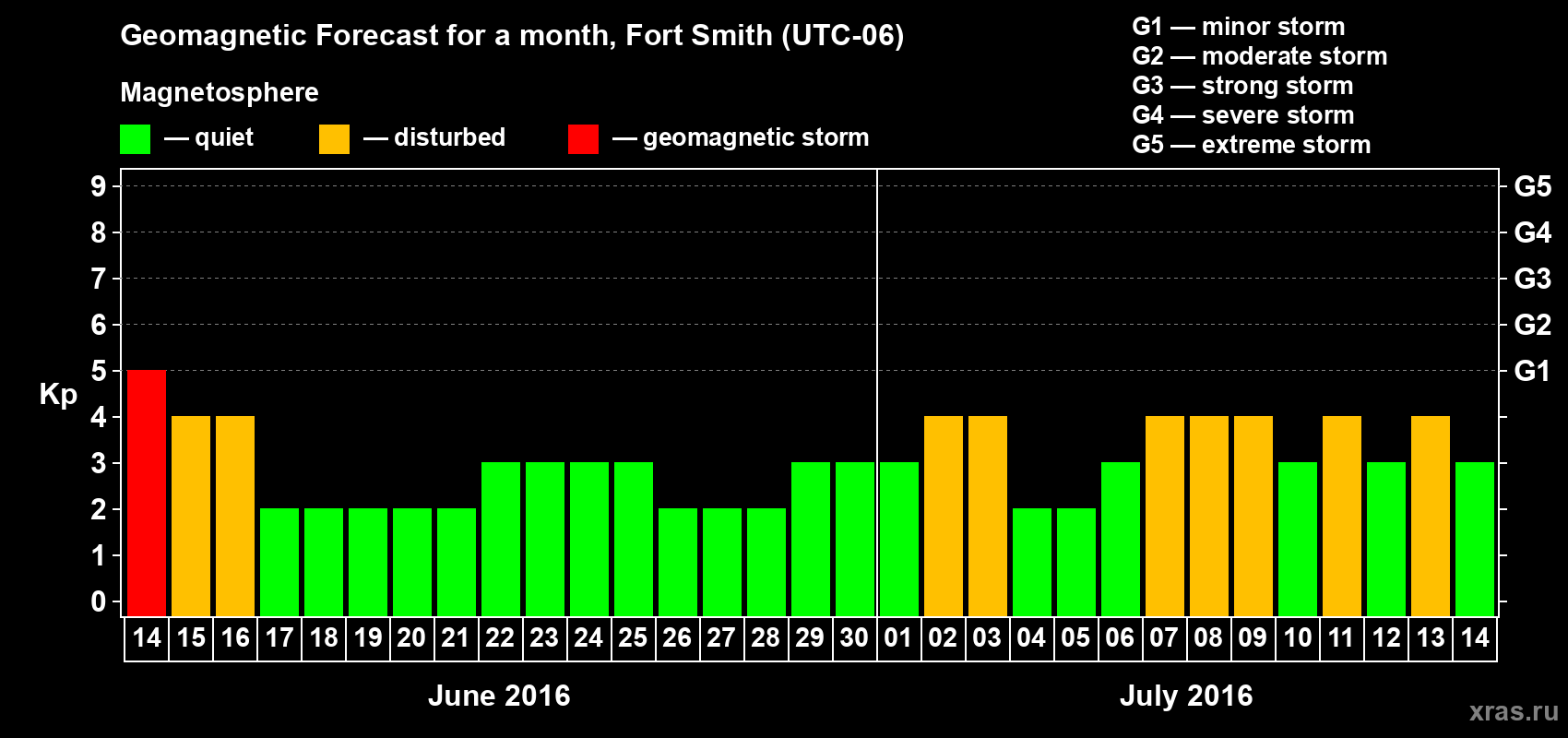Click the green bar for July 14
1568x738 pixels.
[1475, 540]
